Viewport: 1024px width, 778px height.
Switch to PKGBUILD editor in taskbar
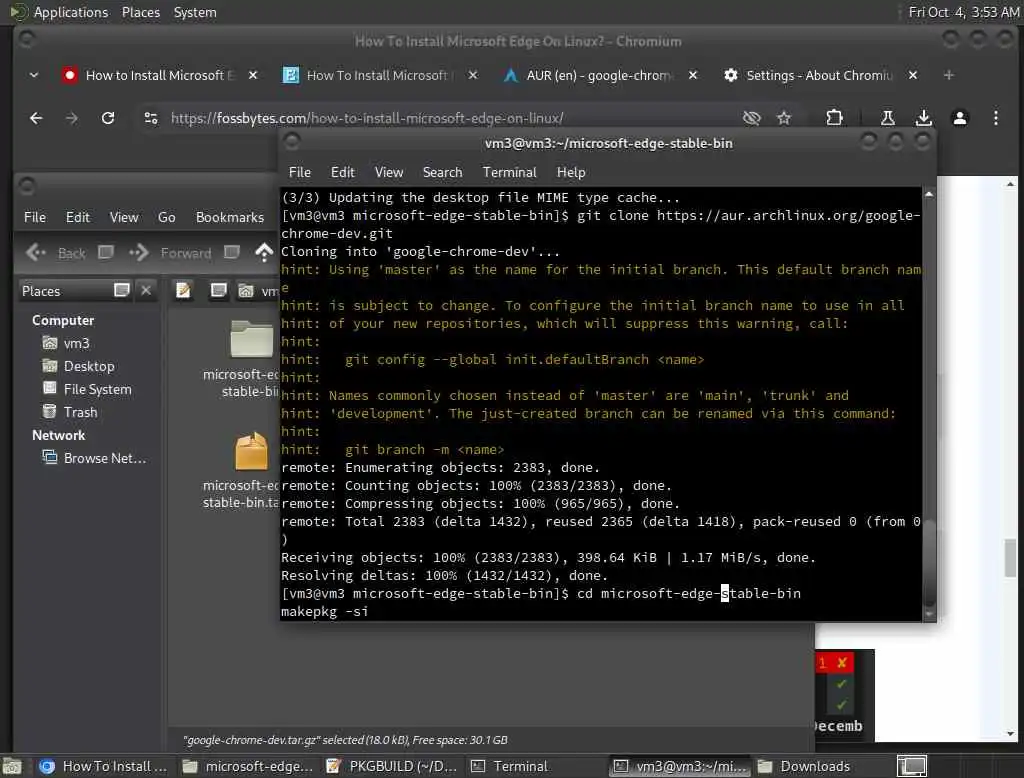(x=392, y=766)
